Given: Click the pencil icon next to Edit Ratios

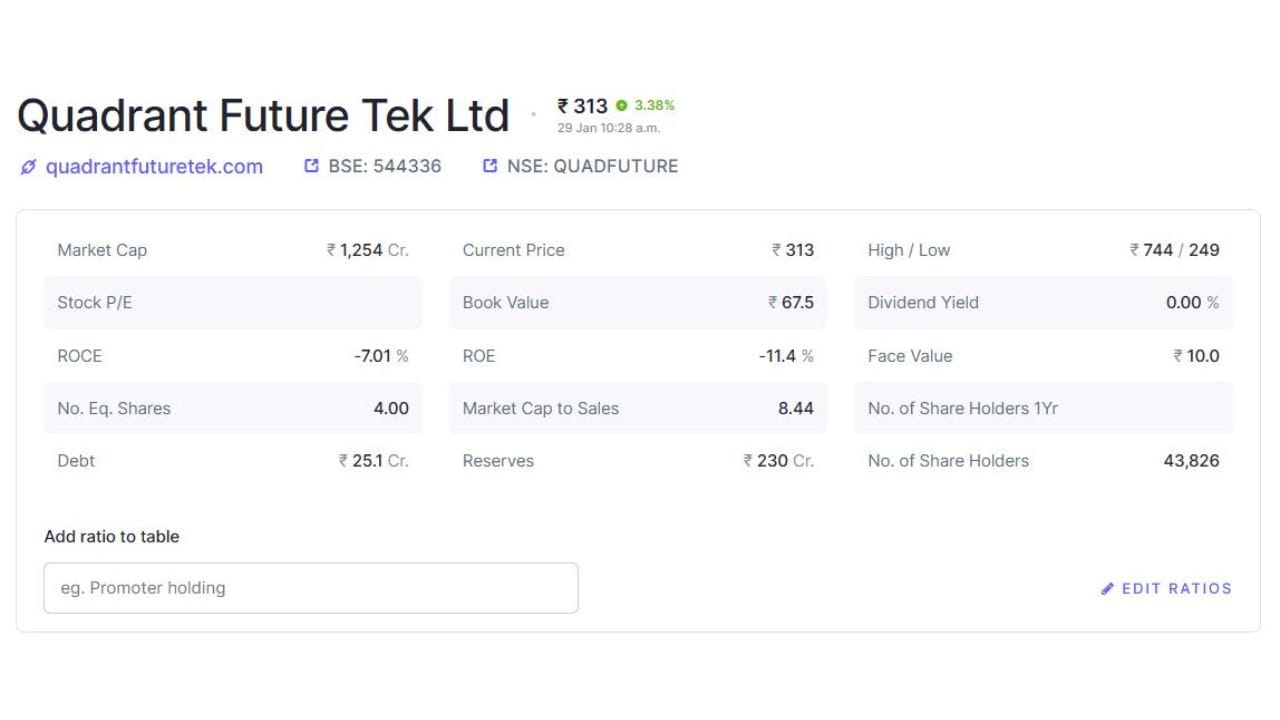Looking at the screenshot, I should coord(1107,589).
